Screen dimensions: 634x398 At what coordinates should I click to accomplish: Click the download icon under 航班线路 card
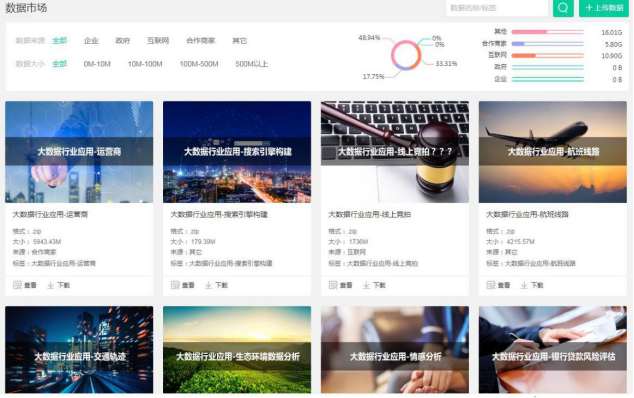(x=524, y=285)
